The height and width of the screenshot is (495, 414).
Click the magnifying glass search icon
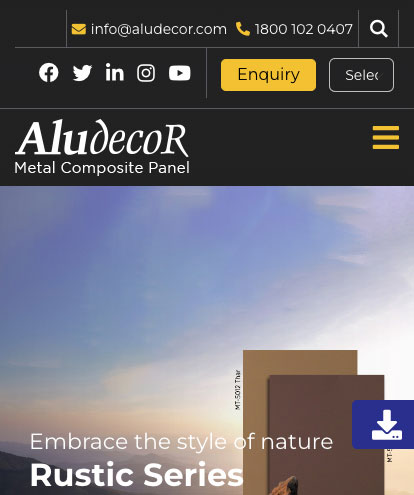tap(379, 29)
